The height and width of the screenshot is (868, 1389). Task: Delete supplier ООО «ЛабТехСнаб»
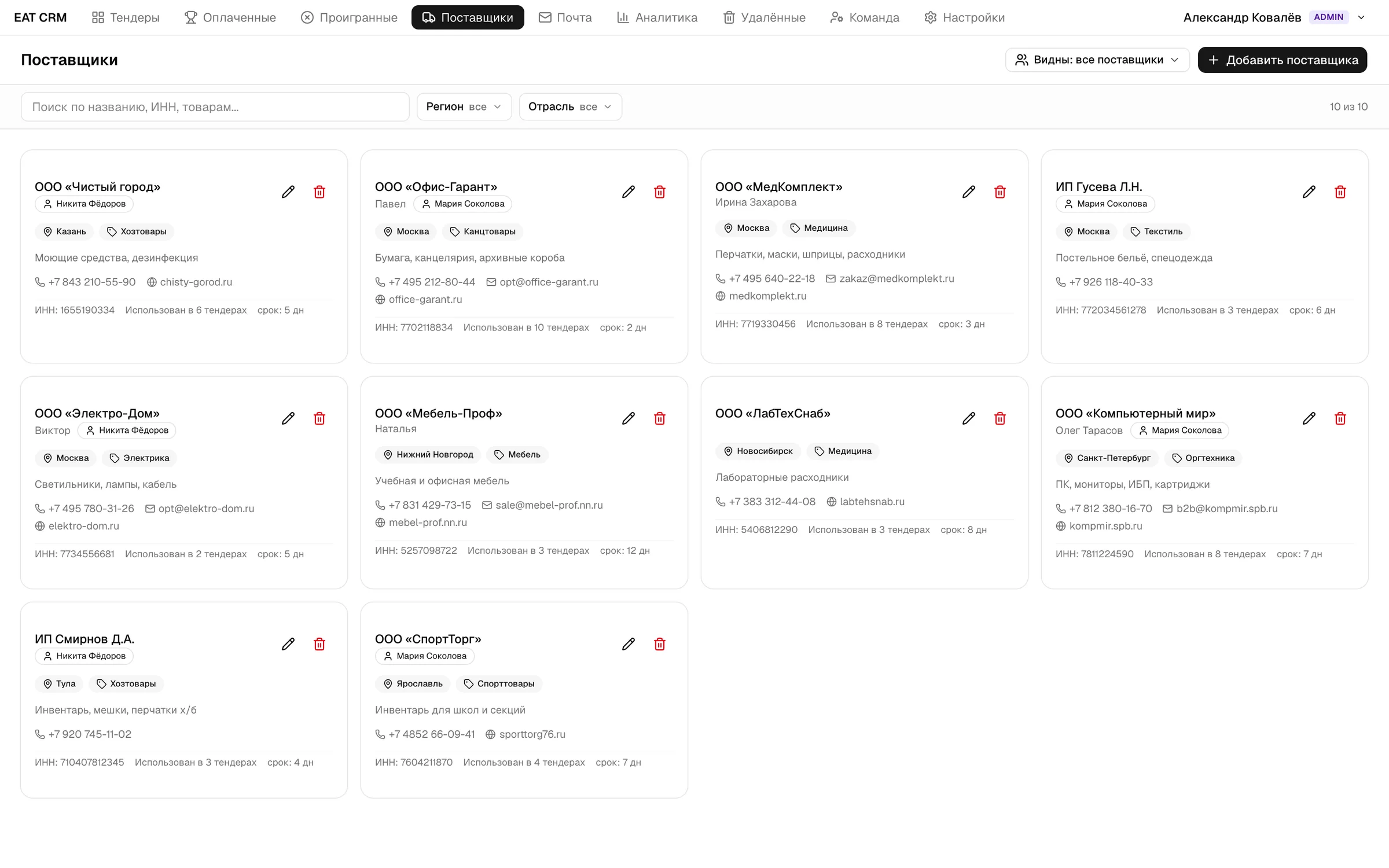point(1000,418)
